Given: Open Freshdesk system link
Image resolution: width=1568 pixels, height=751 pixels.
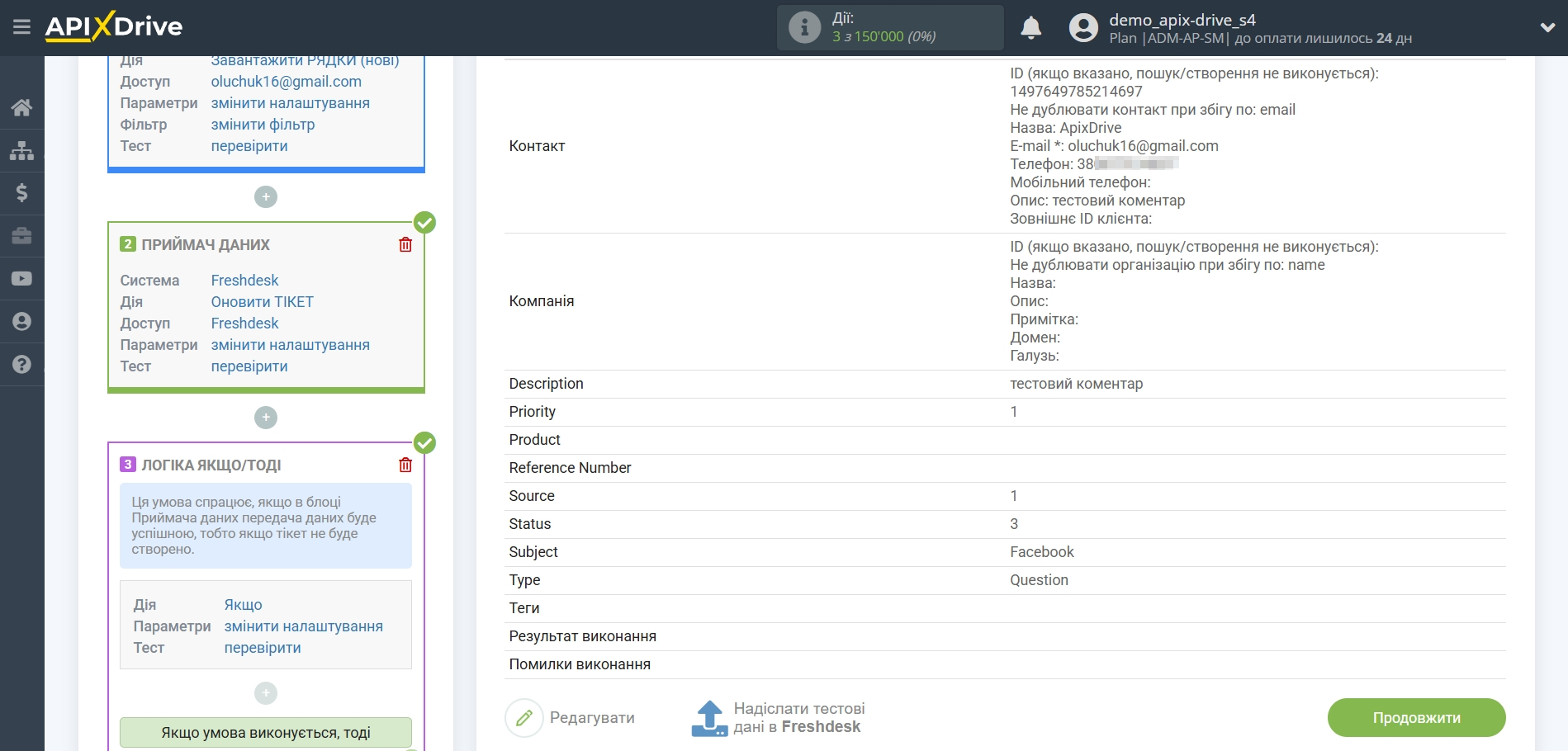Looking at the screenshot, I should [244, 281].
